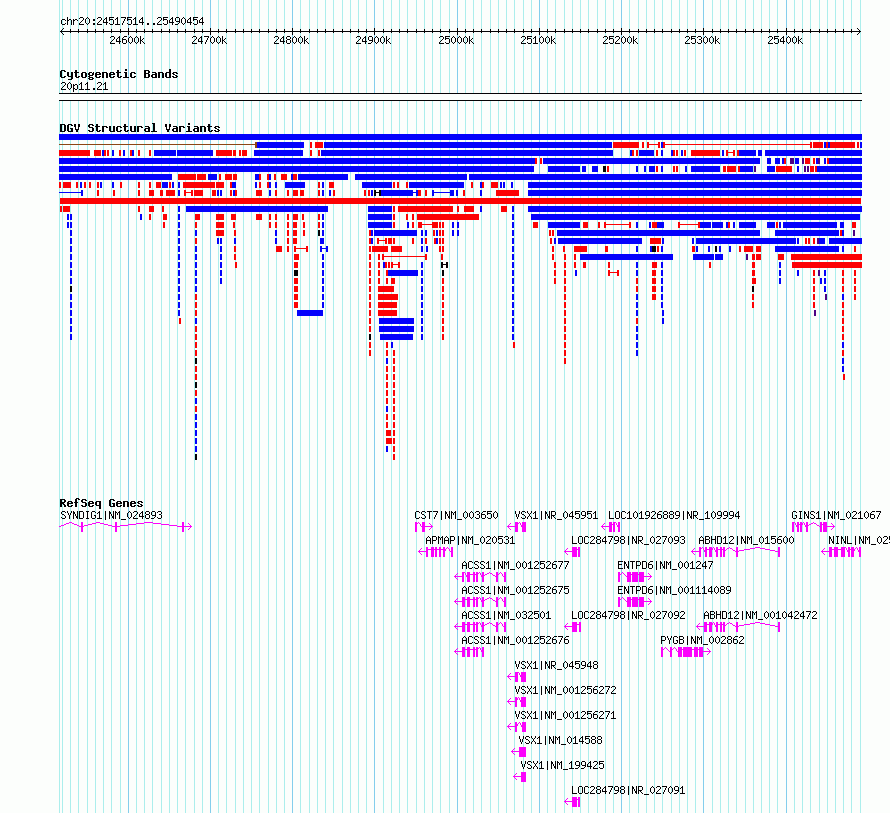Click PYGB|NM_002862 gene label
The image size is (890, 813).
[703, 640]
